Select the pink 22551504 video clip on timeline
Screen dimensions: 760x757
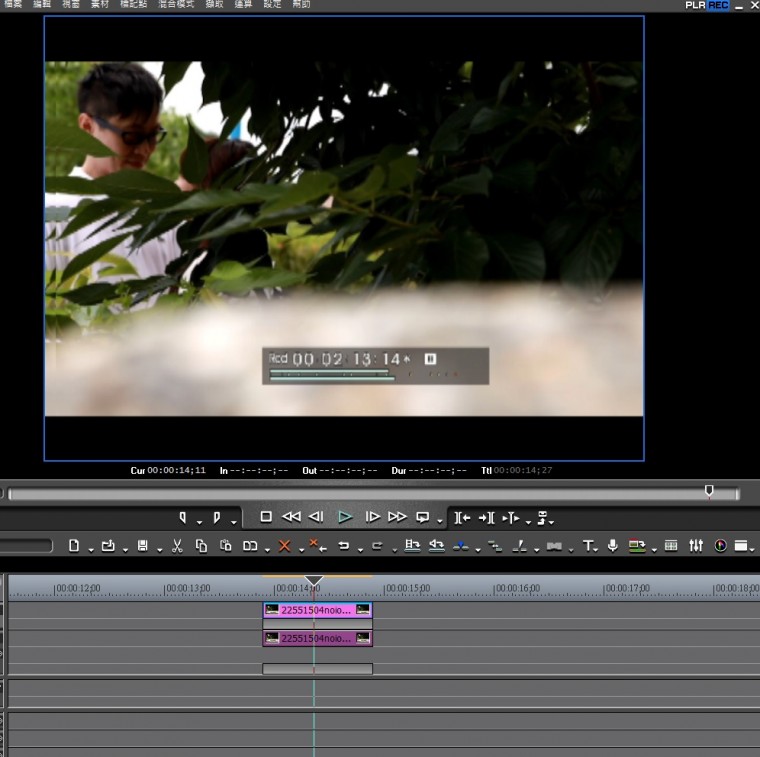[317, 610]
